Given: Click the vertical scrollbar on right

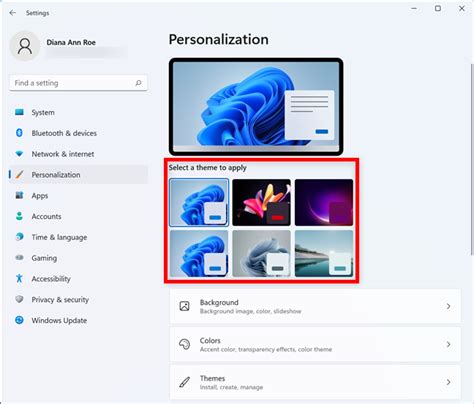Looking at the screenshot, I should pyautogui.click(x=472, y=159).
